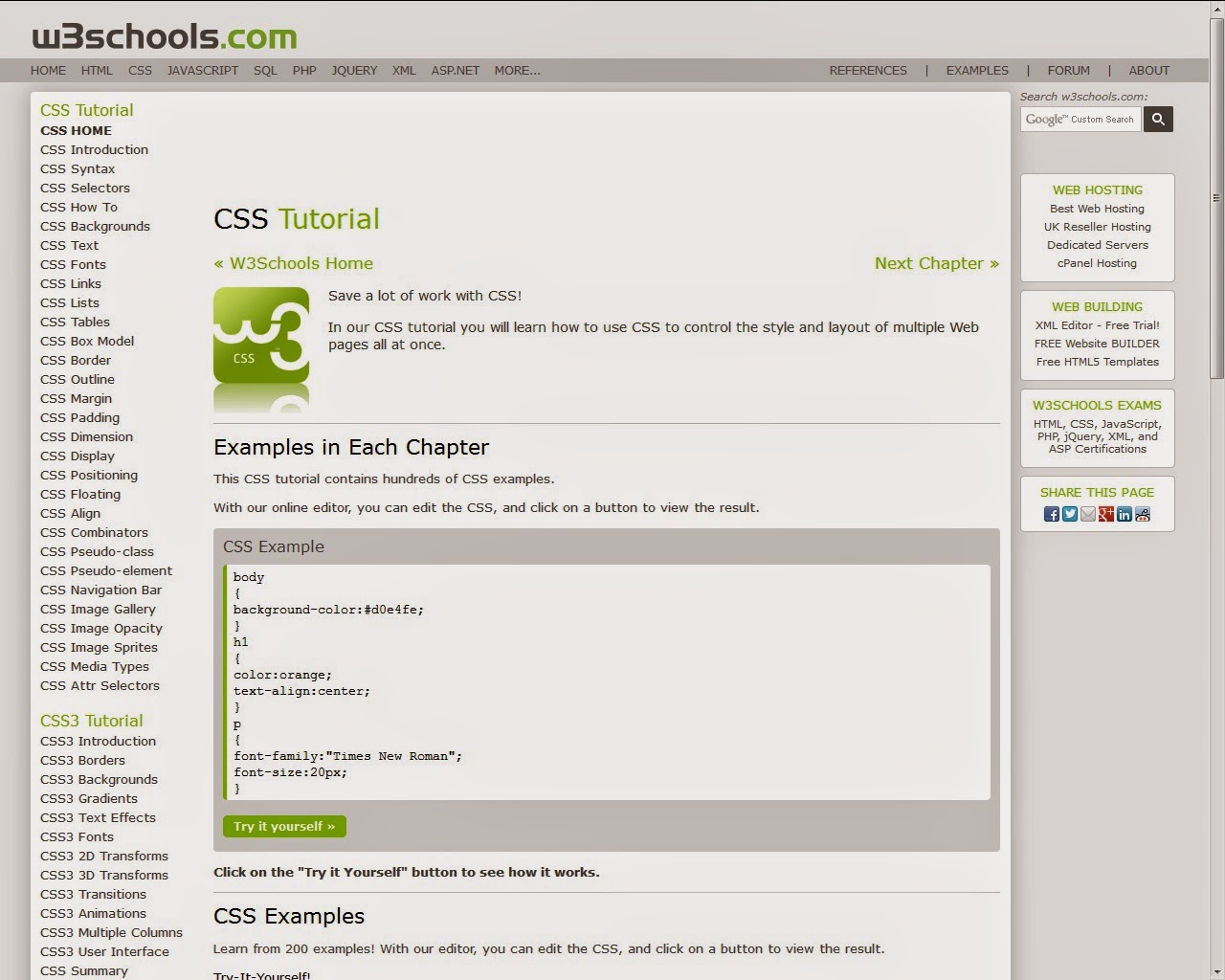Image resolution: width=1225 pixels, height=980 pixels.
Task: Click the green W3 CSS logo image
Action: coord(261,348)
